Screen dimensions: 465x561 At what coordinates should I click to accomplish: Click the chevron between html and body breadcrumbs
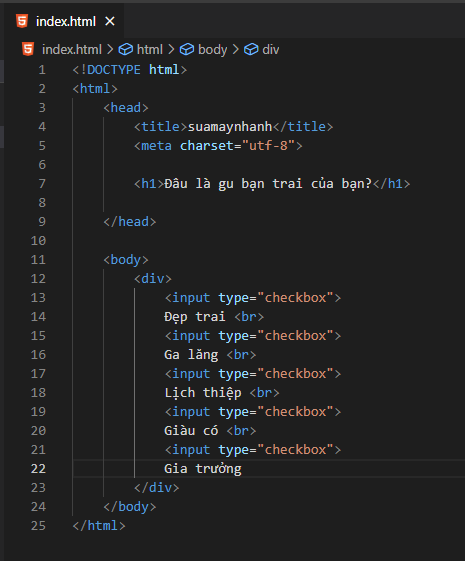click(x=171, y=49)
